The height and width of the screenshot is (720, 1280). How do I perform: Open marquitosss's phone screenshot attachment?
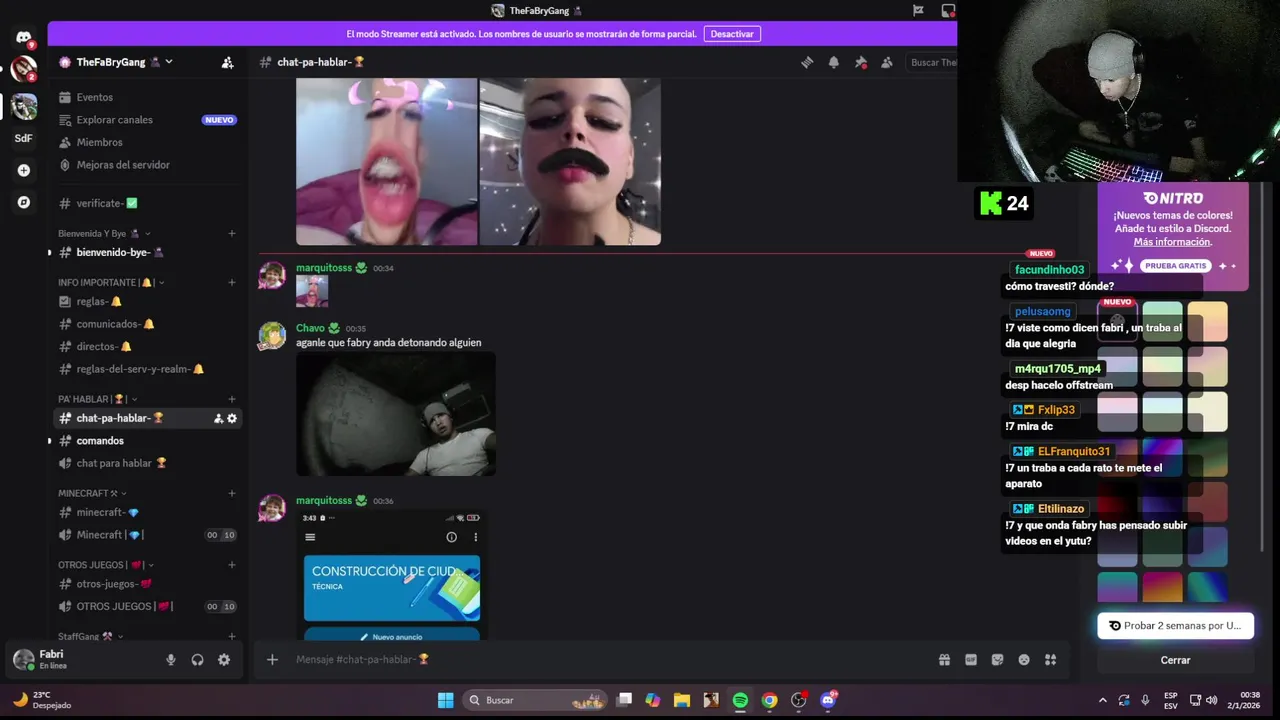(x=391, y=575)
